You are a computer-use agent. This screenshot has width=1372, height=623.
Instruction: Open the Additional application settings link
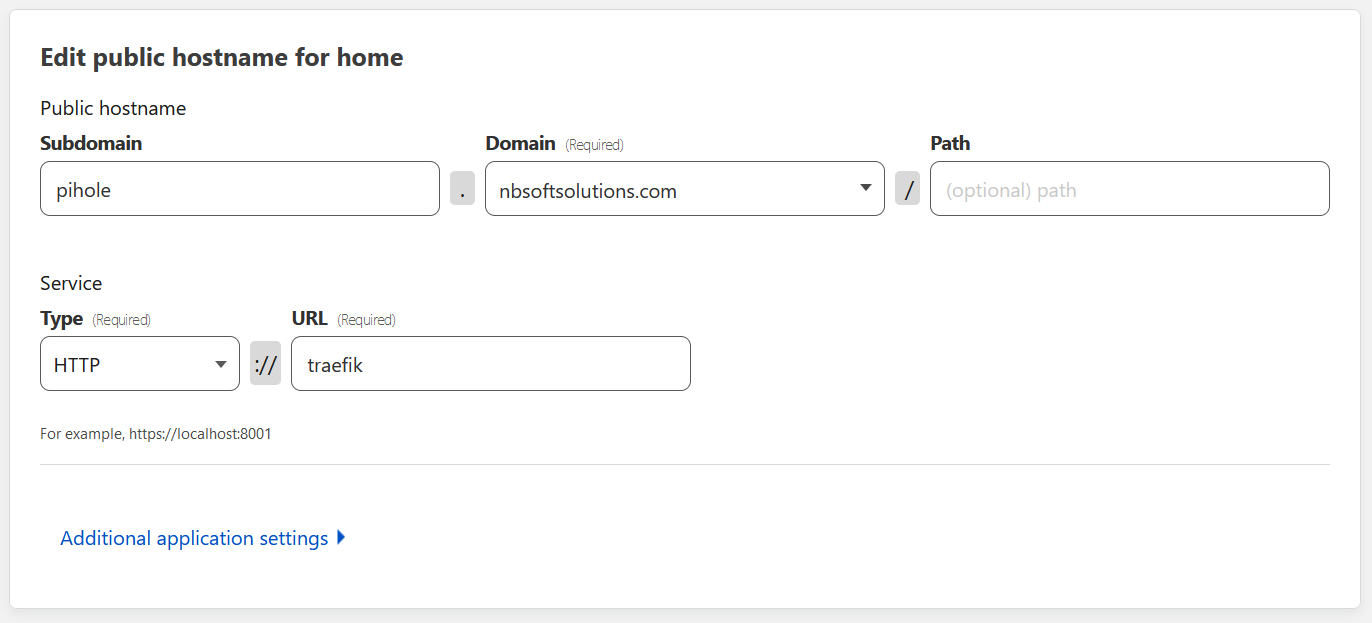tap(194, 538)
